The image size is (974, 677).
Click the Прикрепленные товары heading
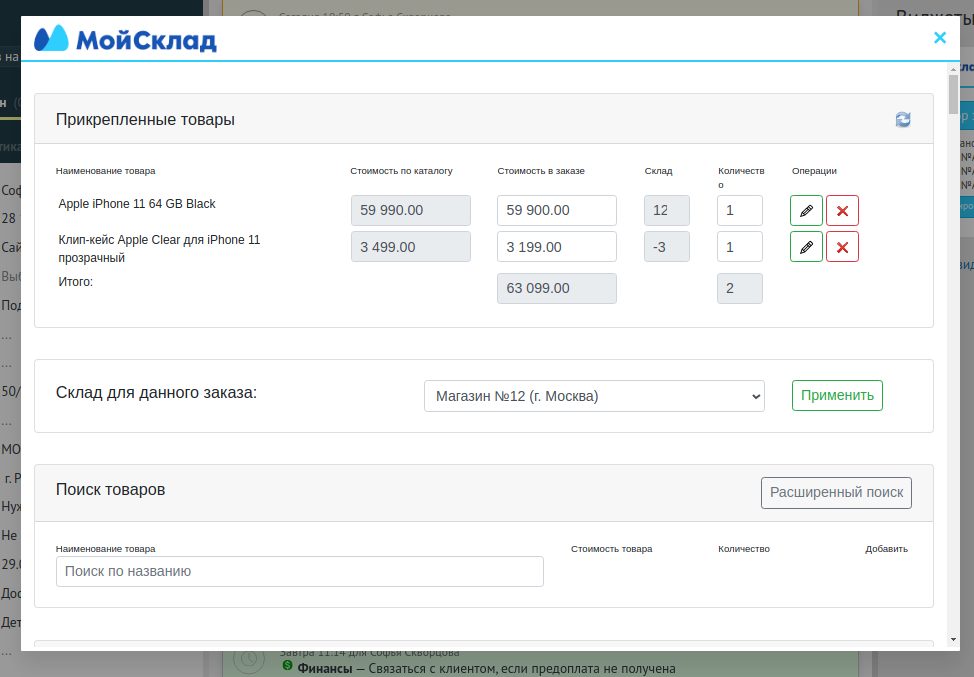(x=145, y=119)
